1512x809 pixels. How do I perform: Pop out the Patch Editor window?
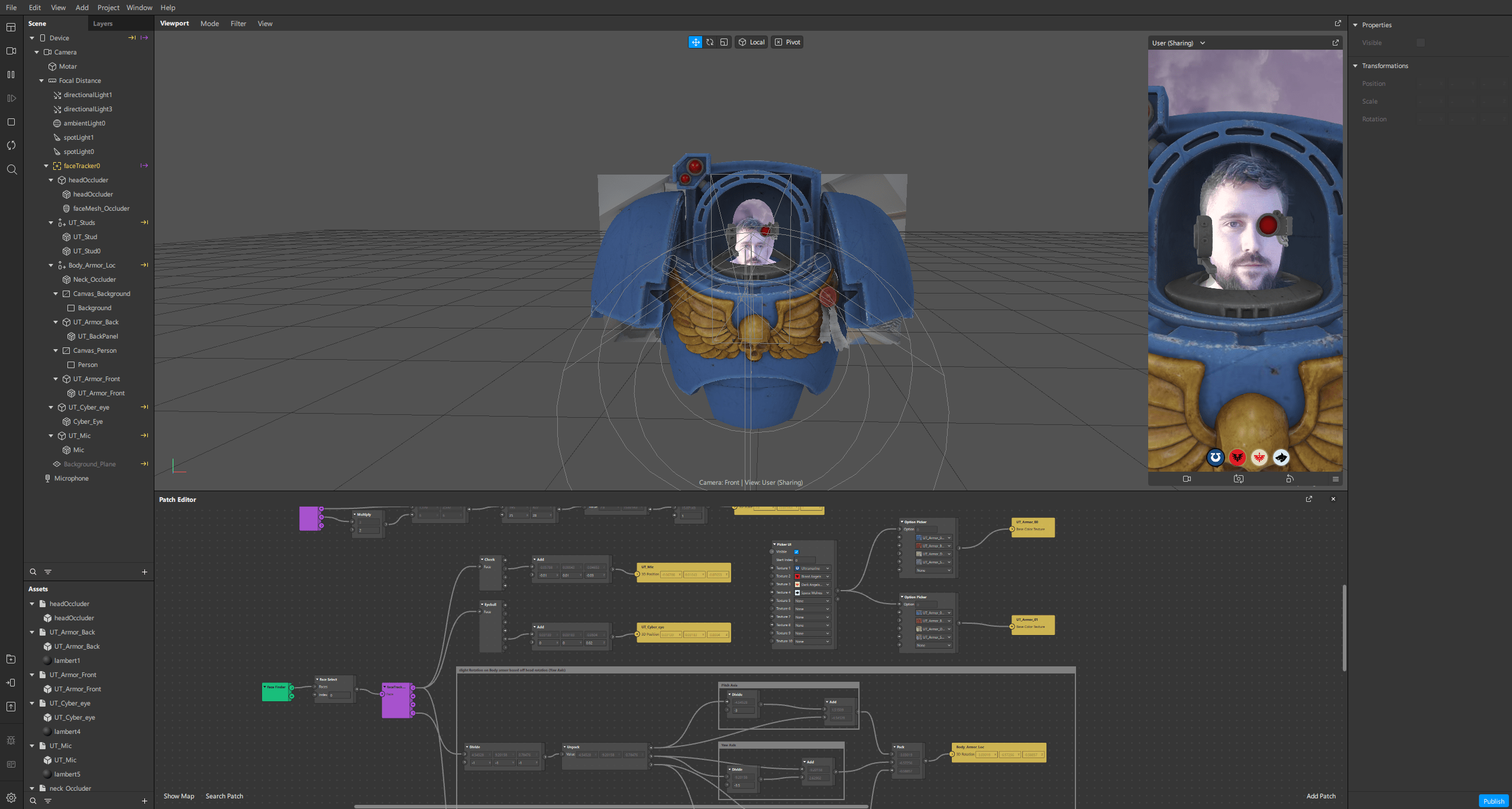(x=1309, y=499)
